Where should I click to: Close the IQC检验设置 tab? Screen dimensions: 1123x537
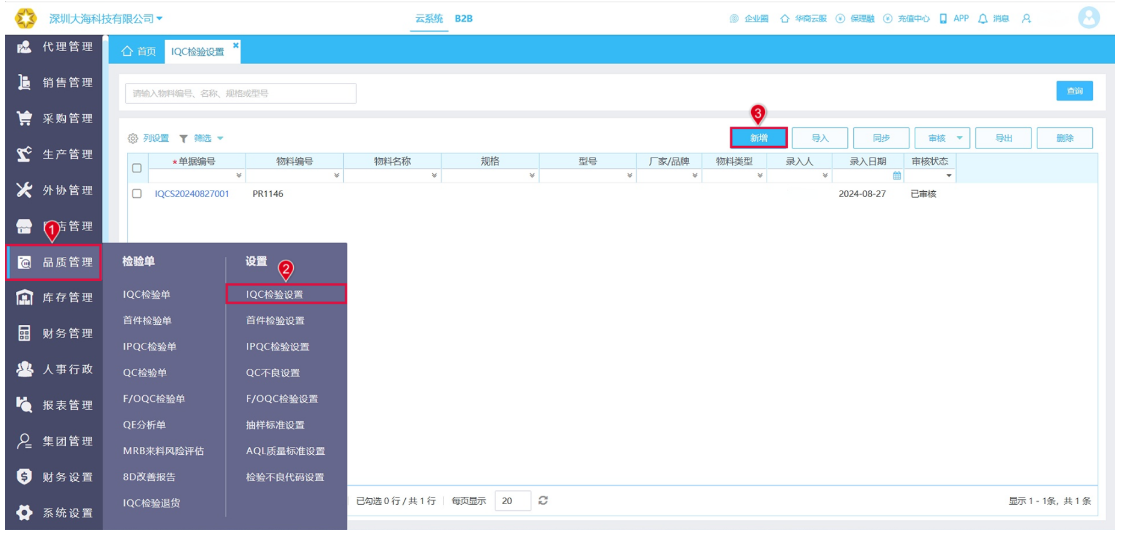236,45
